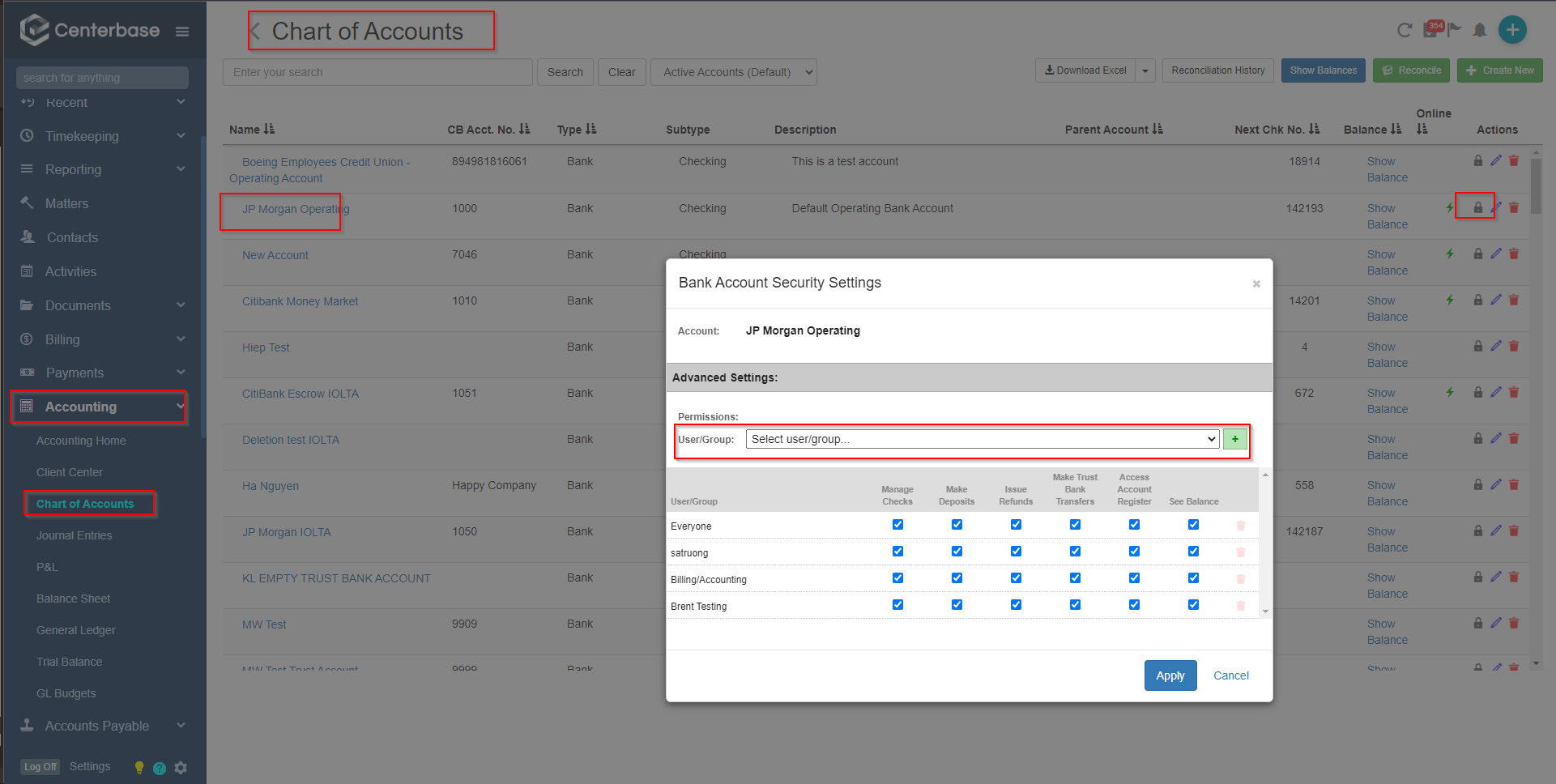Click the permissions list scrollbar down arrow
The width and height of the screenshot is (1556, 784).
[x=1265, y=612]
